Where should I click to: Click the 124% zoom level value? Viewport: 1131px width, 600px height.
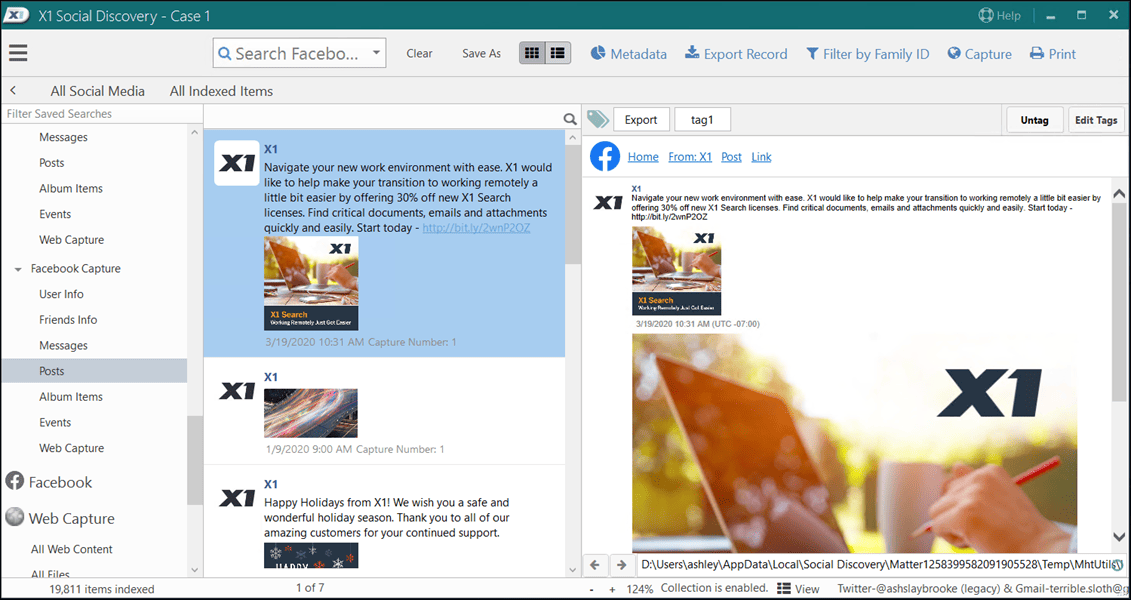(x=638, y=589)
